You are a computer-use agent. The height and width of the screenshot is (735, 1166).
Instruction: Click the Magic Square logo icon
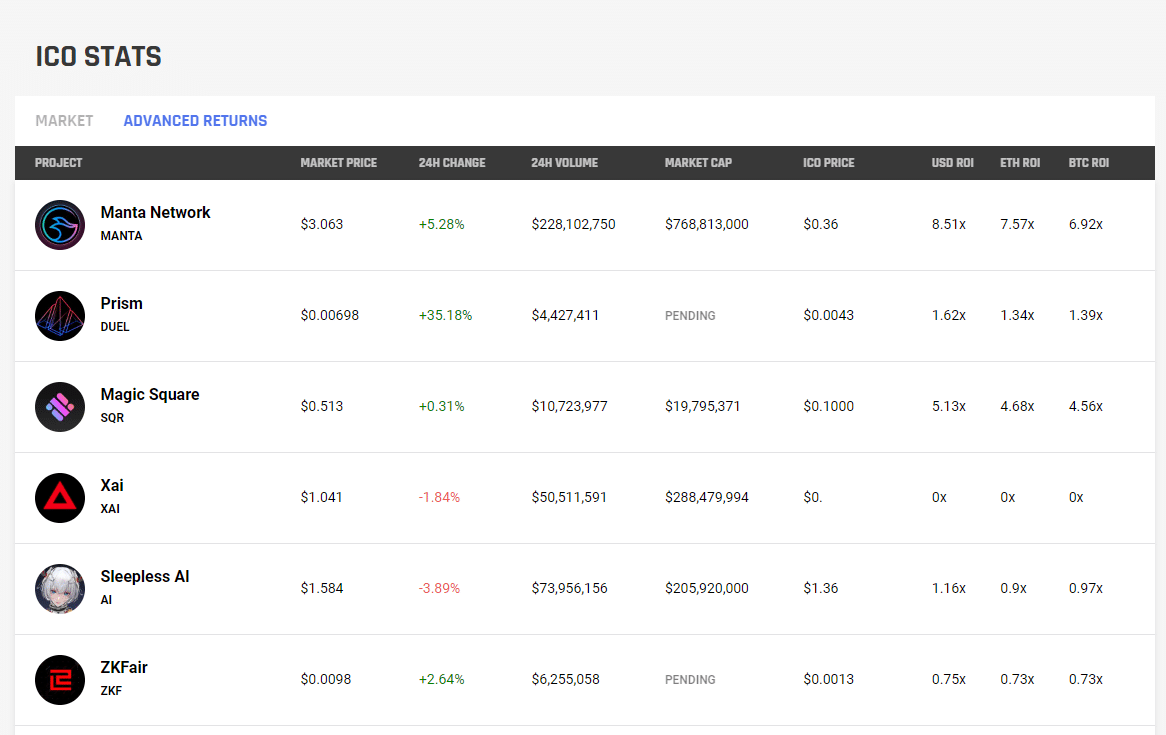click(60, 407)
